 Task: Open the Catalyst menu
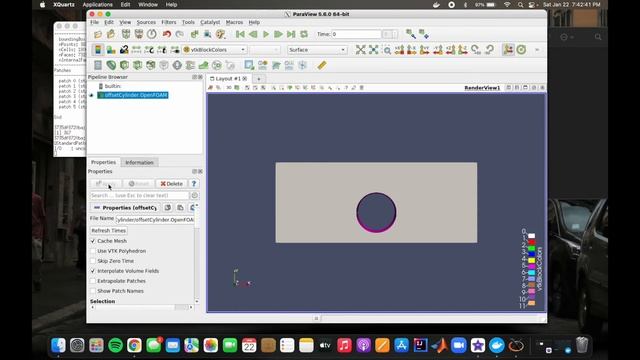point(210,22)
